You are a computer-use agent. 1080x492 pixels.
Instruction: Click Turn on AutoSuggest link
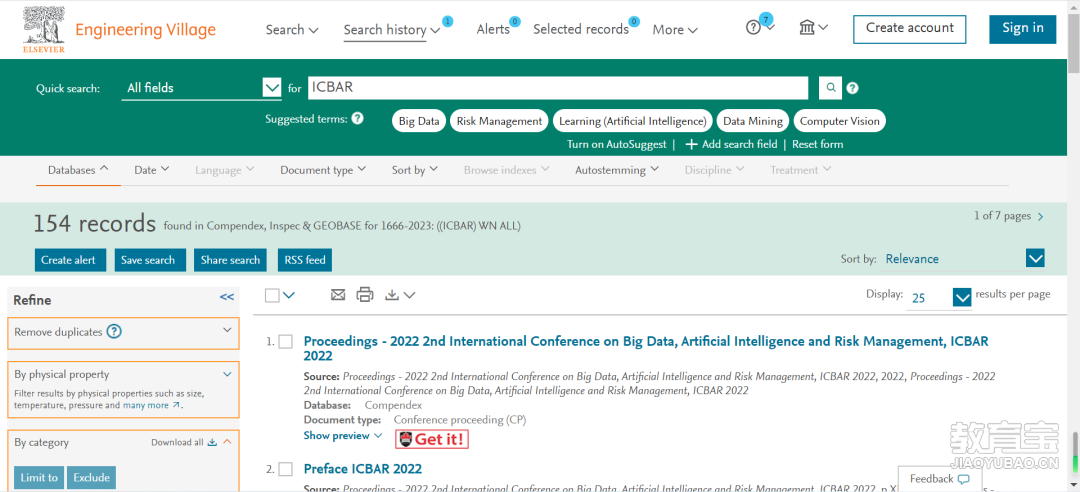point(616,145)
